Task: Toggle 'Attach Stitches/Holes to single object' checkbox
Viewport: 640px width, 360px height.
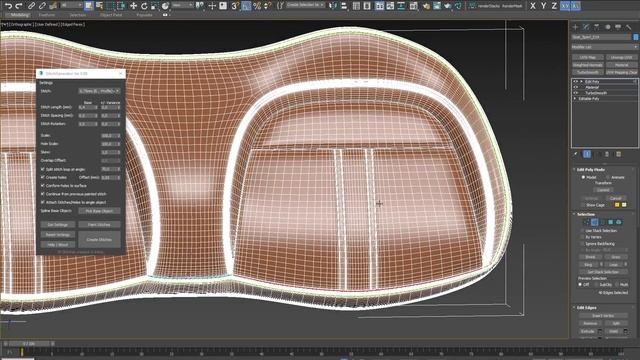Action: click(43, 202)
